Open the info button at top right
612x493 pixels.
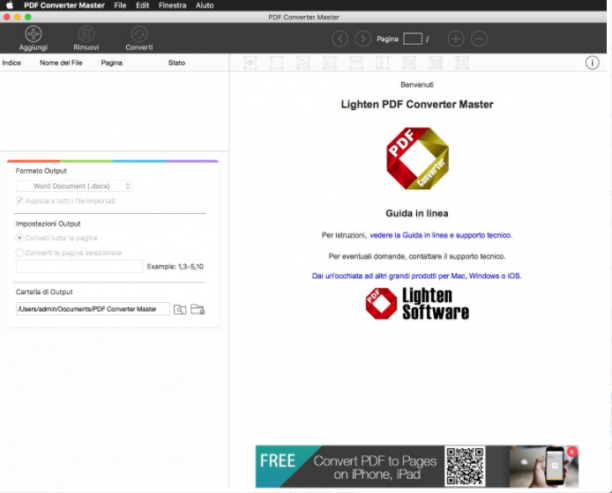(592, 62)
